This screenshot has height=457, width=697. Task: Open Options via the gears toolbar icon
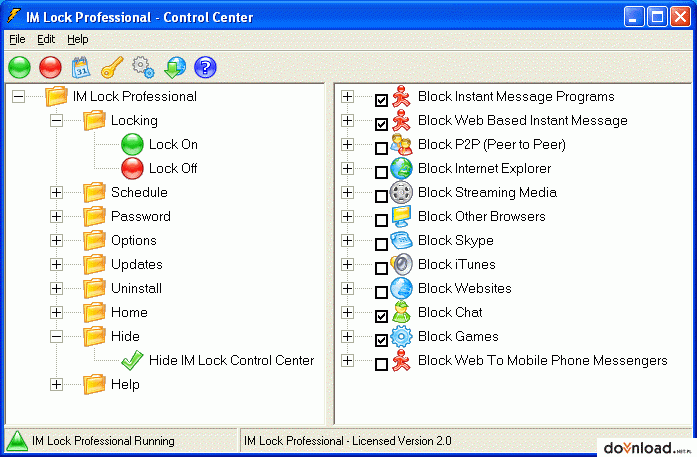pyautogui.click(x=143, y=68)
